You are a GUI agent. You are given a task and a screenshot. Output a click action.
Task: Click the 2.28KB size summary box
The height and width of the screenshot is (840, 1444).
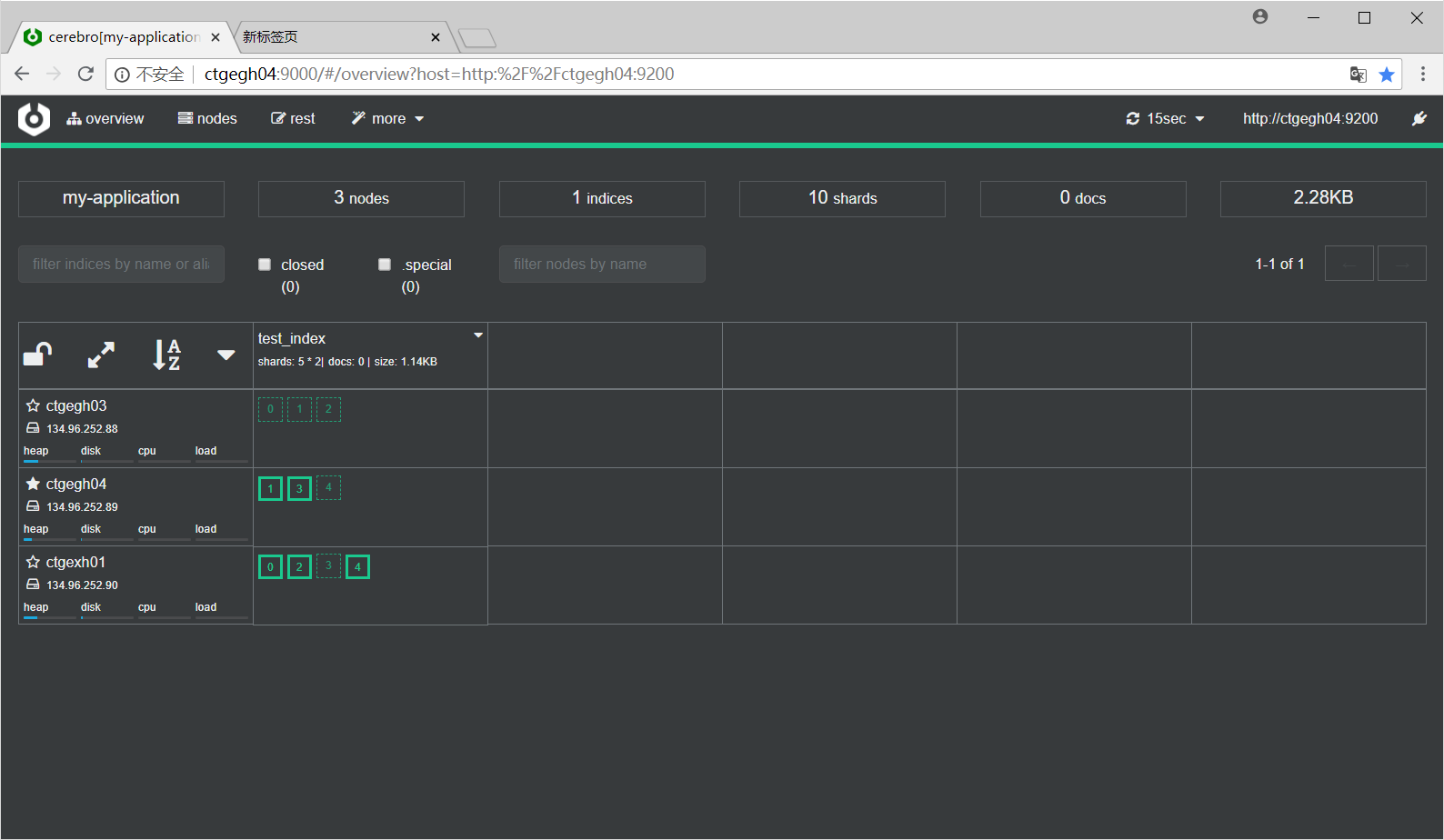tap(1323, 198)
